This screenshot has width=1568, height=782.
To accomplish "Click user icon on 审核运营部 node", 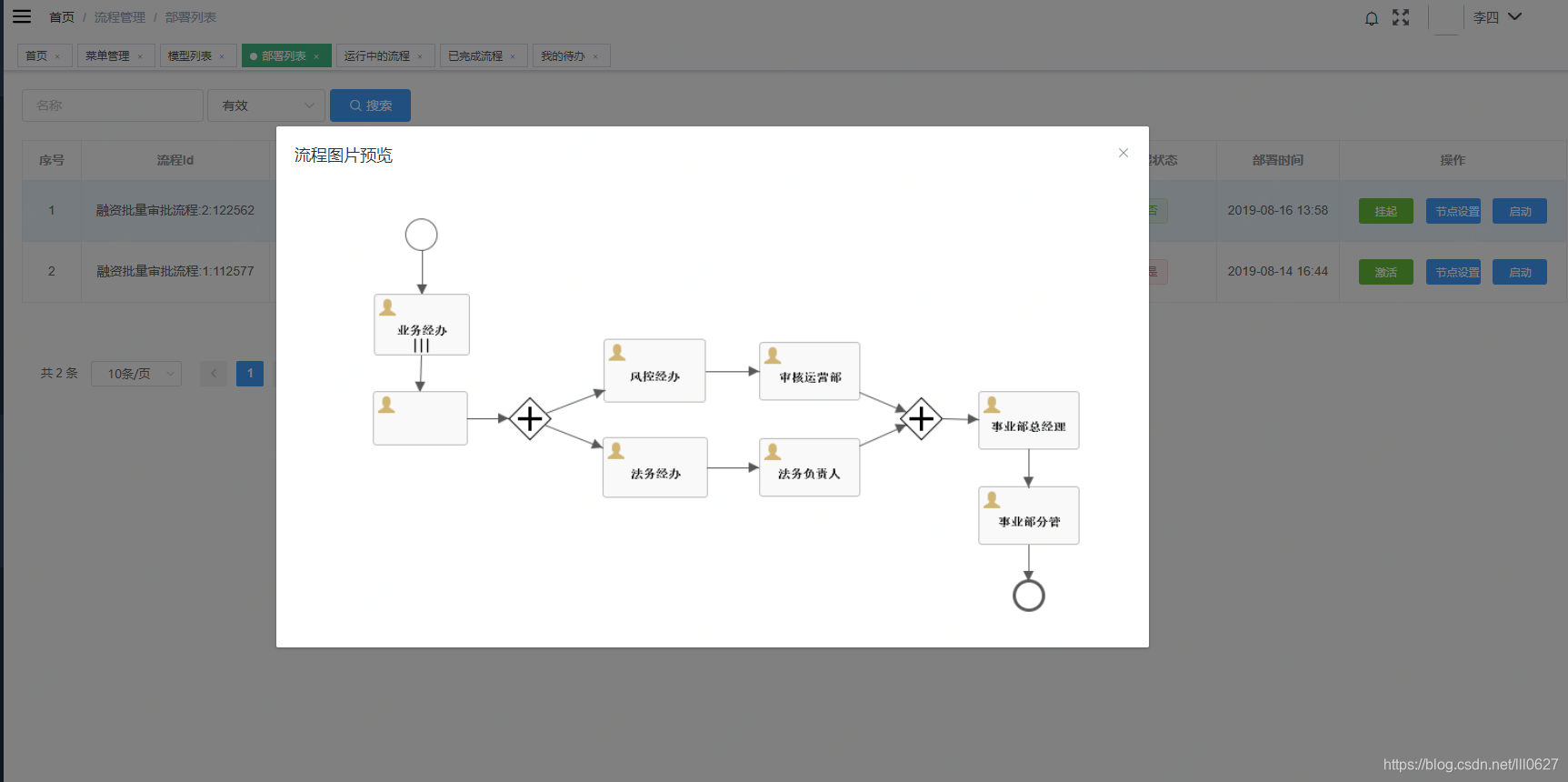I will (x=773, y=355).
